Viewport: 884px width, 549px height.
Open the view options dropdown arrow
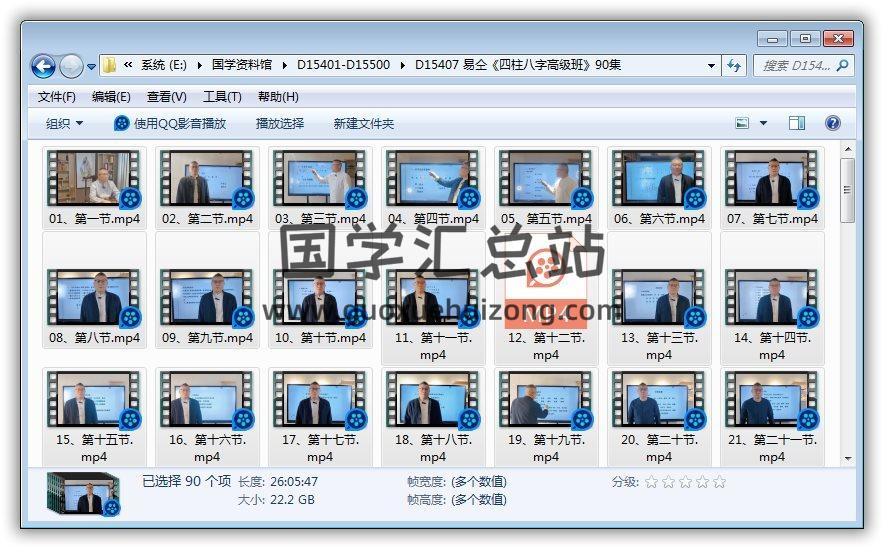[x=763, y=123]
